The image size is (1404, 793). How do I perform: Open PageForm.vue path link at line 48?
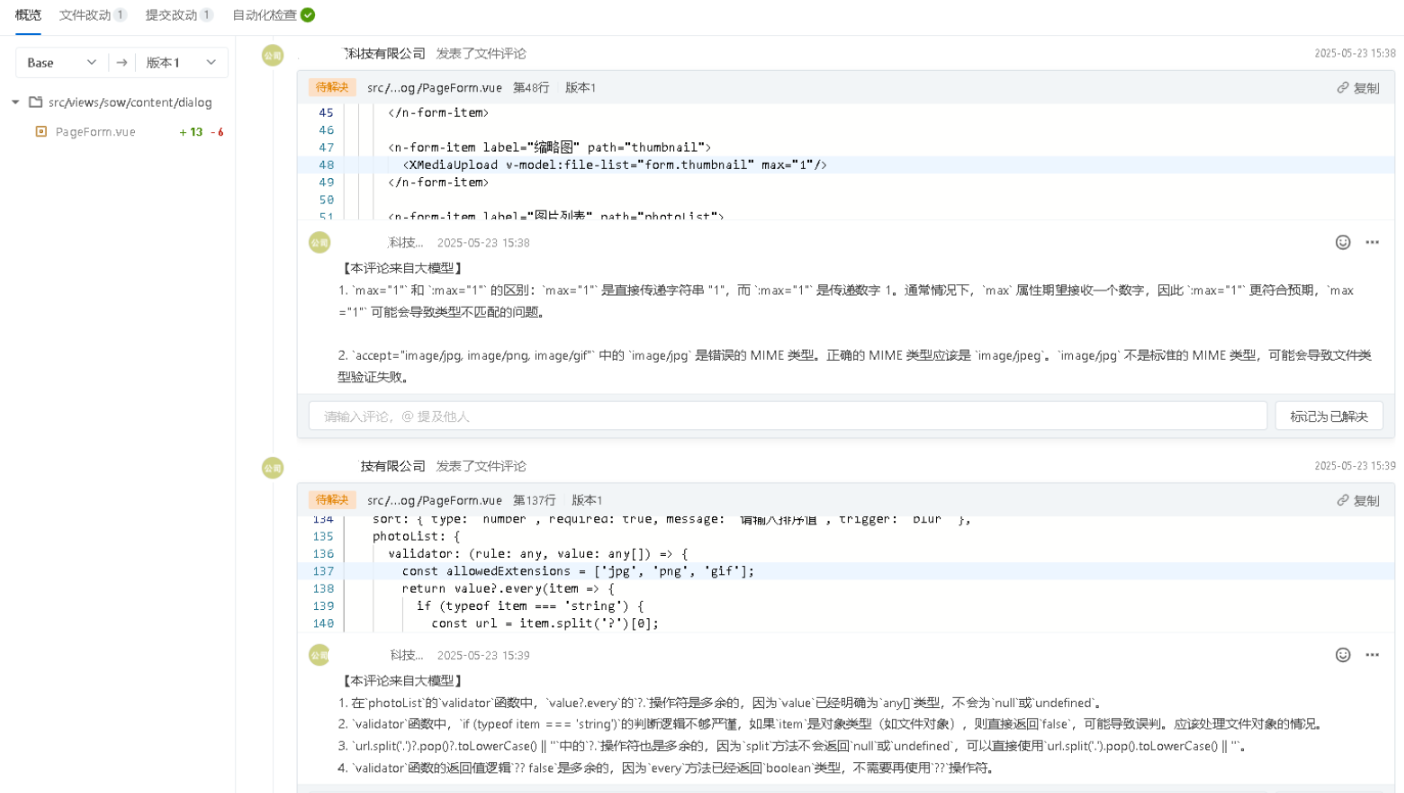tap(434, 88)
